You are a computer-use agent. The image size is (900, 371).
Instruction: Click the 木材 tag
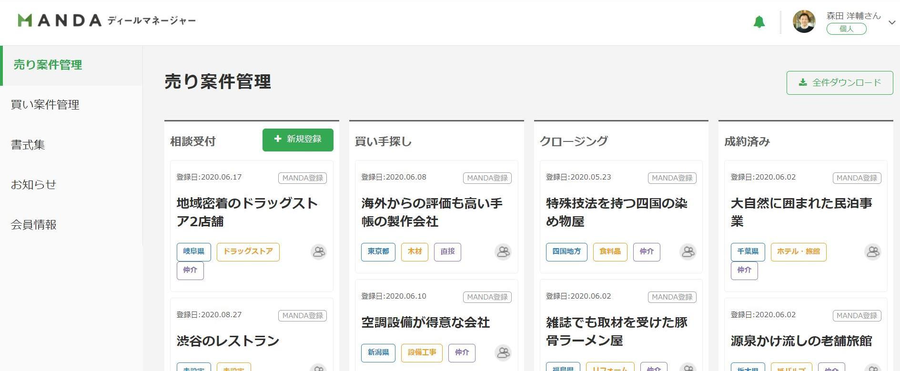pyautogui.click(x=414, y=252)
